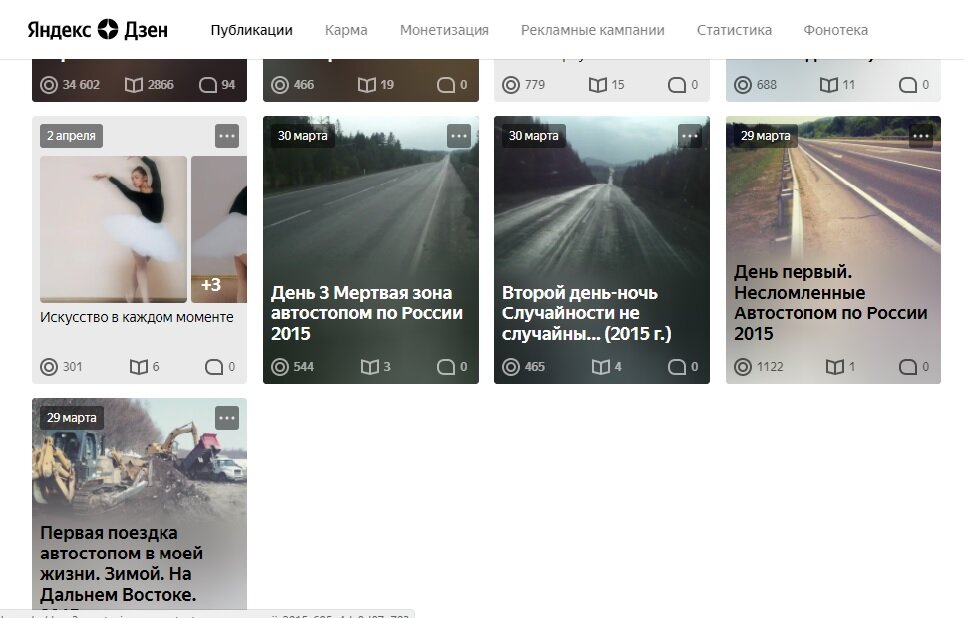Click the 29 марта badge on День первый card
Viewport: 964px width, 618px height.
click(x=765, y=136)
